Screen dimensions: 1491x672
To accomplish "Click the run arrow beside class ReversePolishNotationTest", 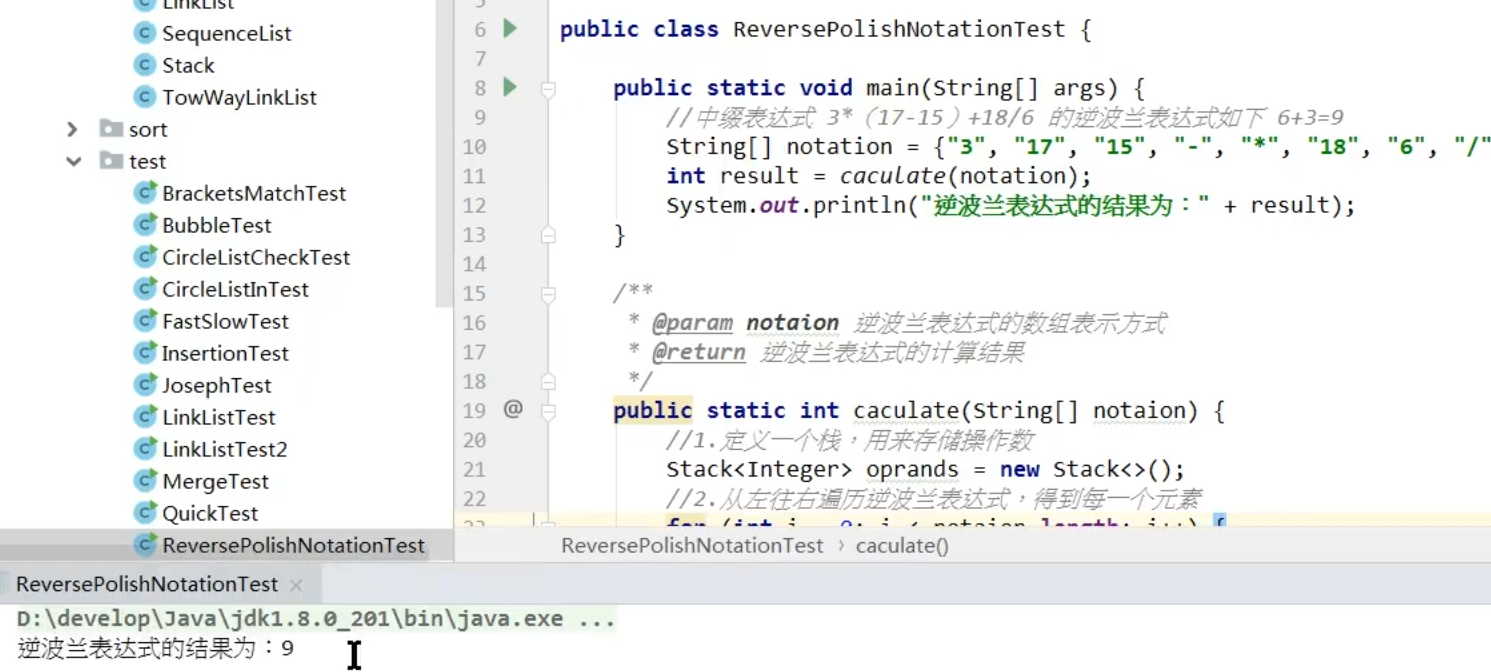I will coord(510,29).
